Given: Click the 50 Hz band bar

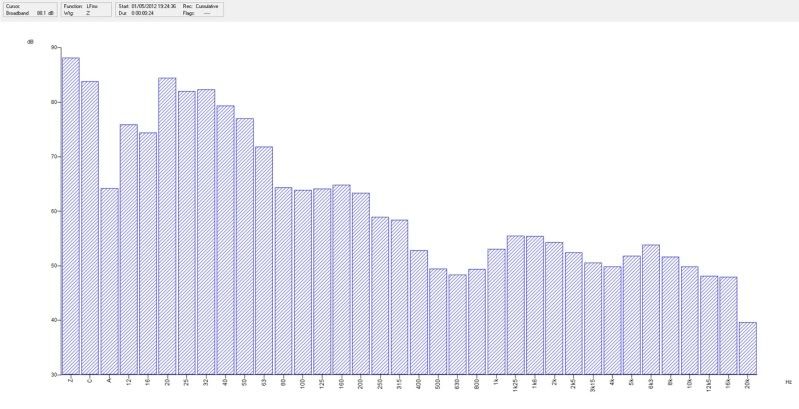Looking at the screenshot, I should coord(245,247).
